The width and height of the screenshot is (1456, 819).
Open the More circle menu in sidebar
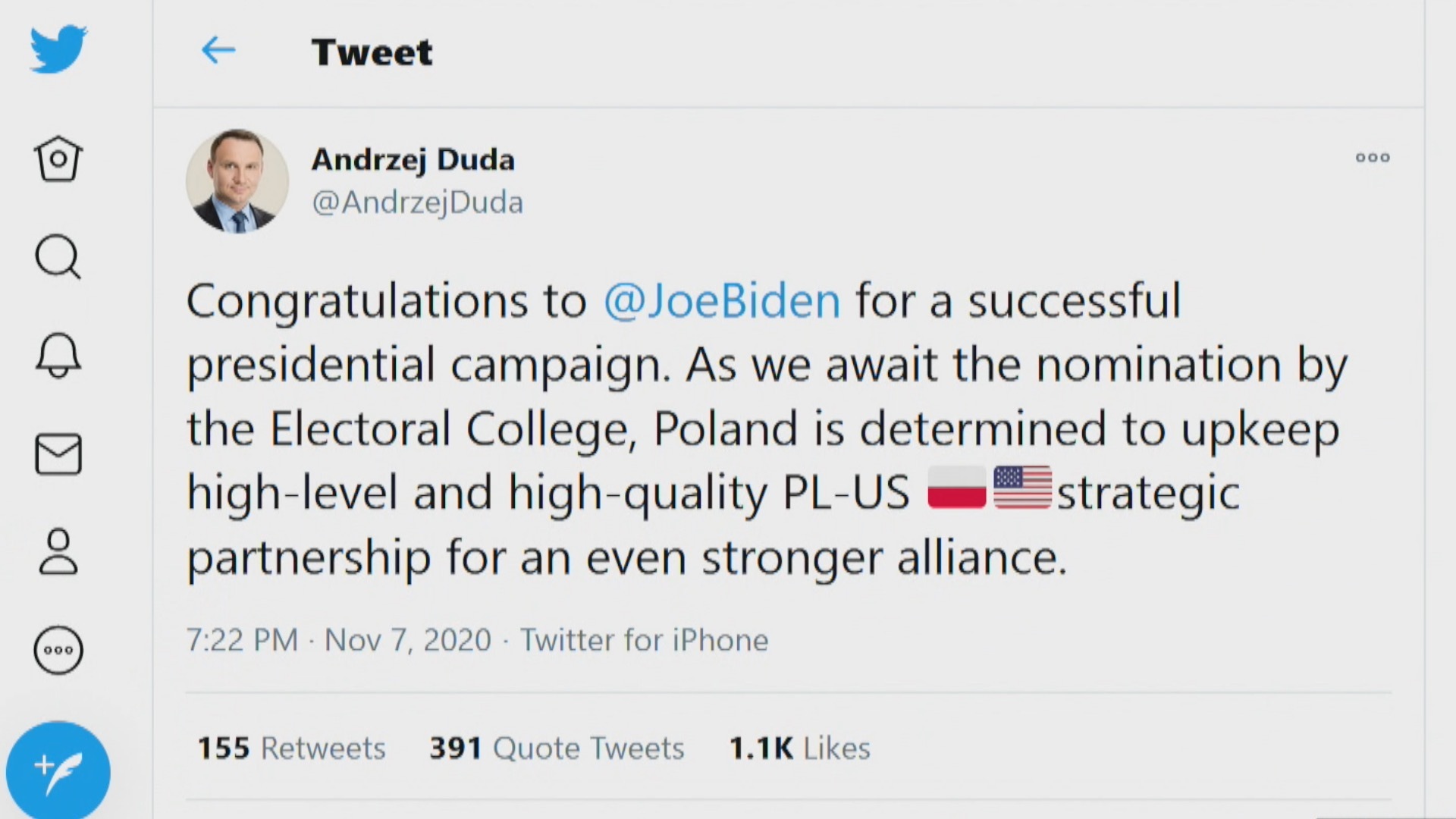[58, 650]
